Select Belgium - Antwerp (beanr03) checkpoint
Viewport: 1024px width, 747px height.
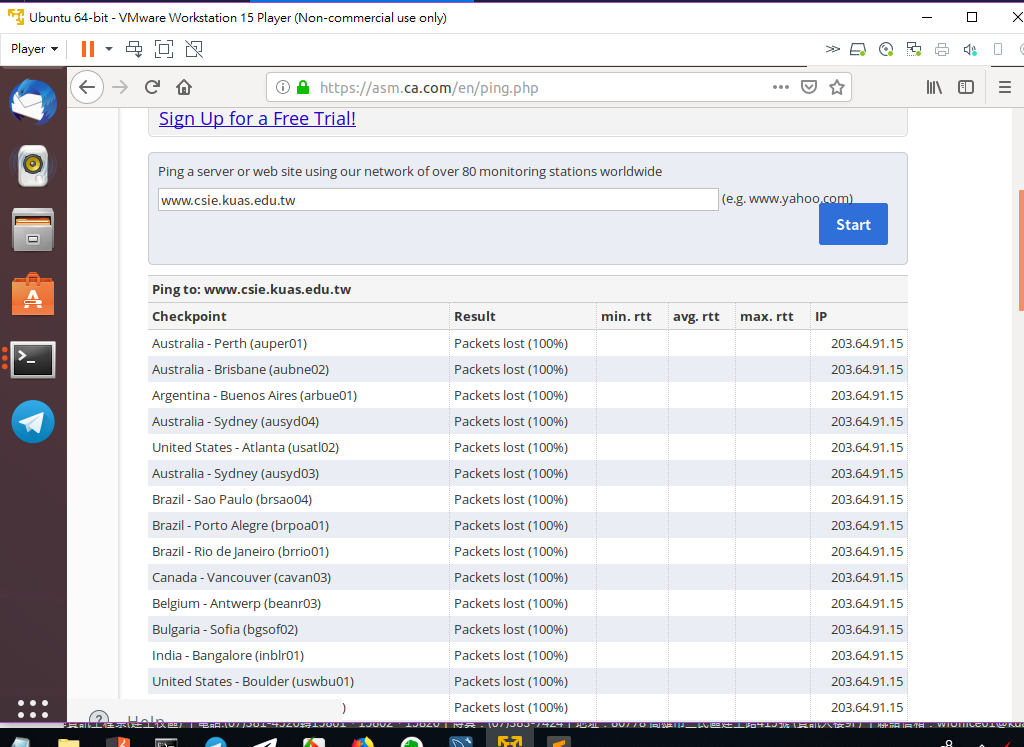click(x=236, y=604)
